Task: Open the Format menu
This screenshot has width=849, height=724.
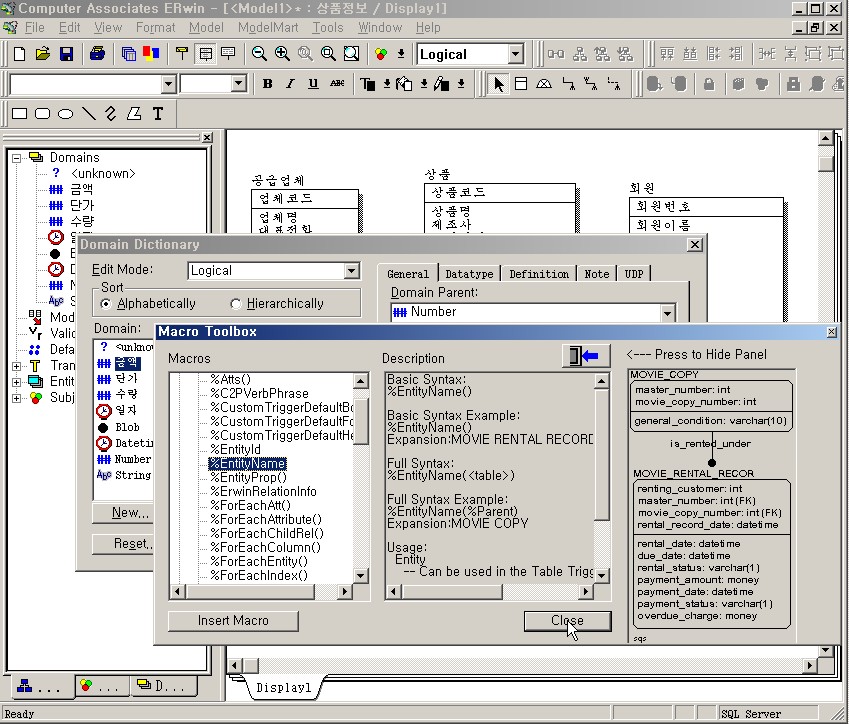Action: click(x=155, y=27)
